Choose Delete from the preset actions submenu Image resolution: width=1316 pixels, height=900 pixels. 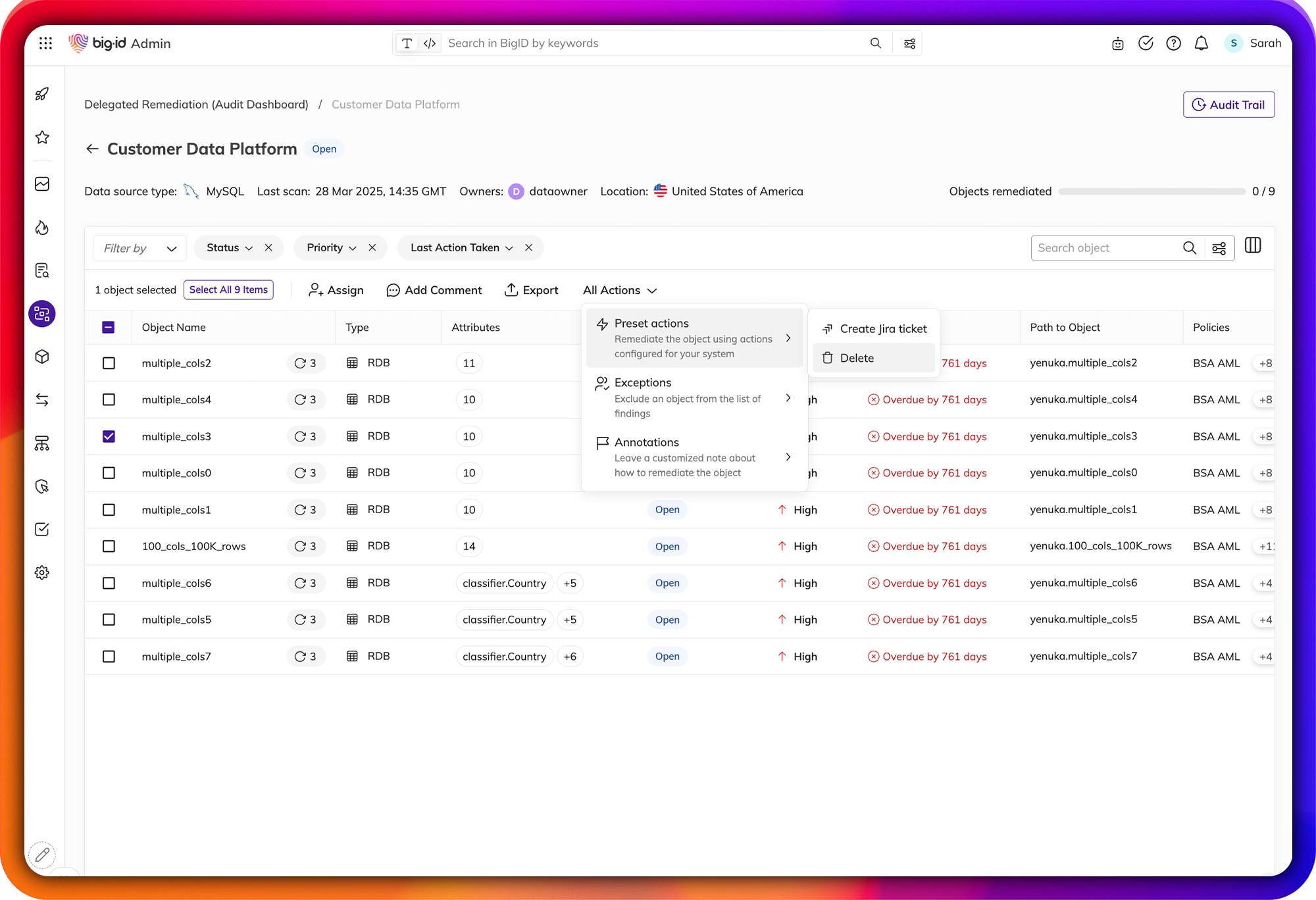[x=857, y=358]
